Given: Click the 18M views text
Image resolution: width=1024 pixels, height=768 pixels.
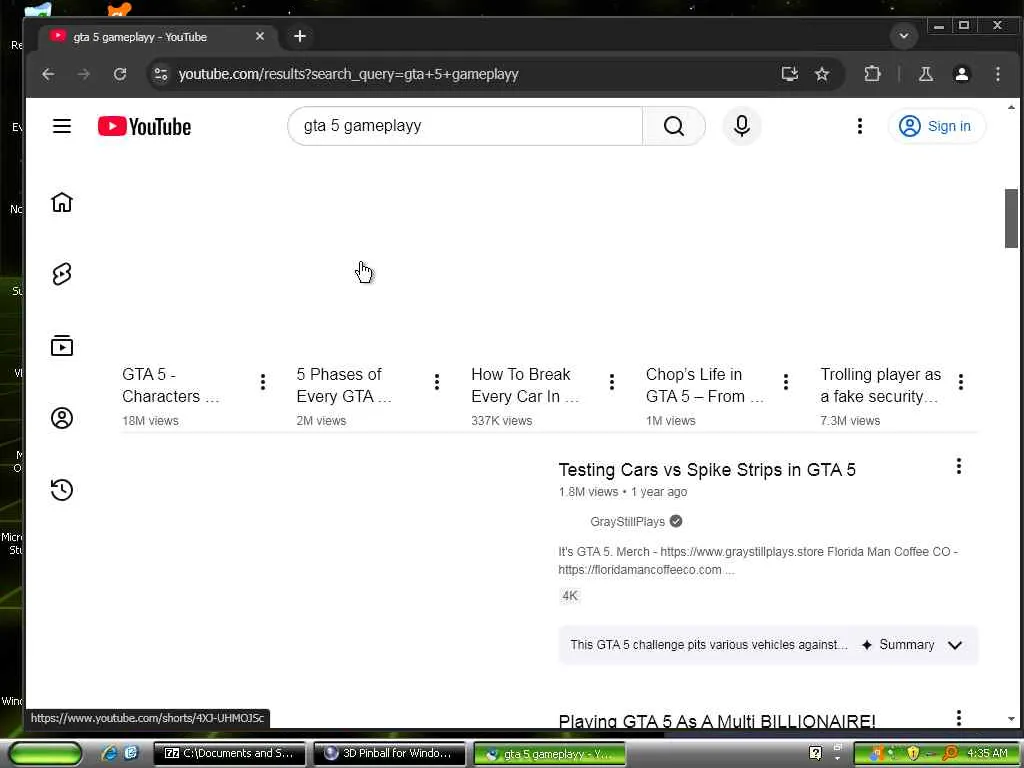Looking at the screenshot, I should coord(150,421).
